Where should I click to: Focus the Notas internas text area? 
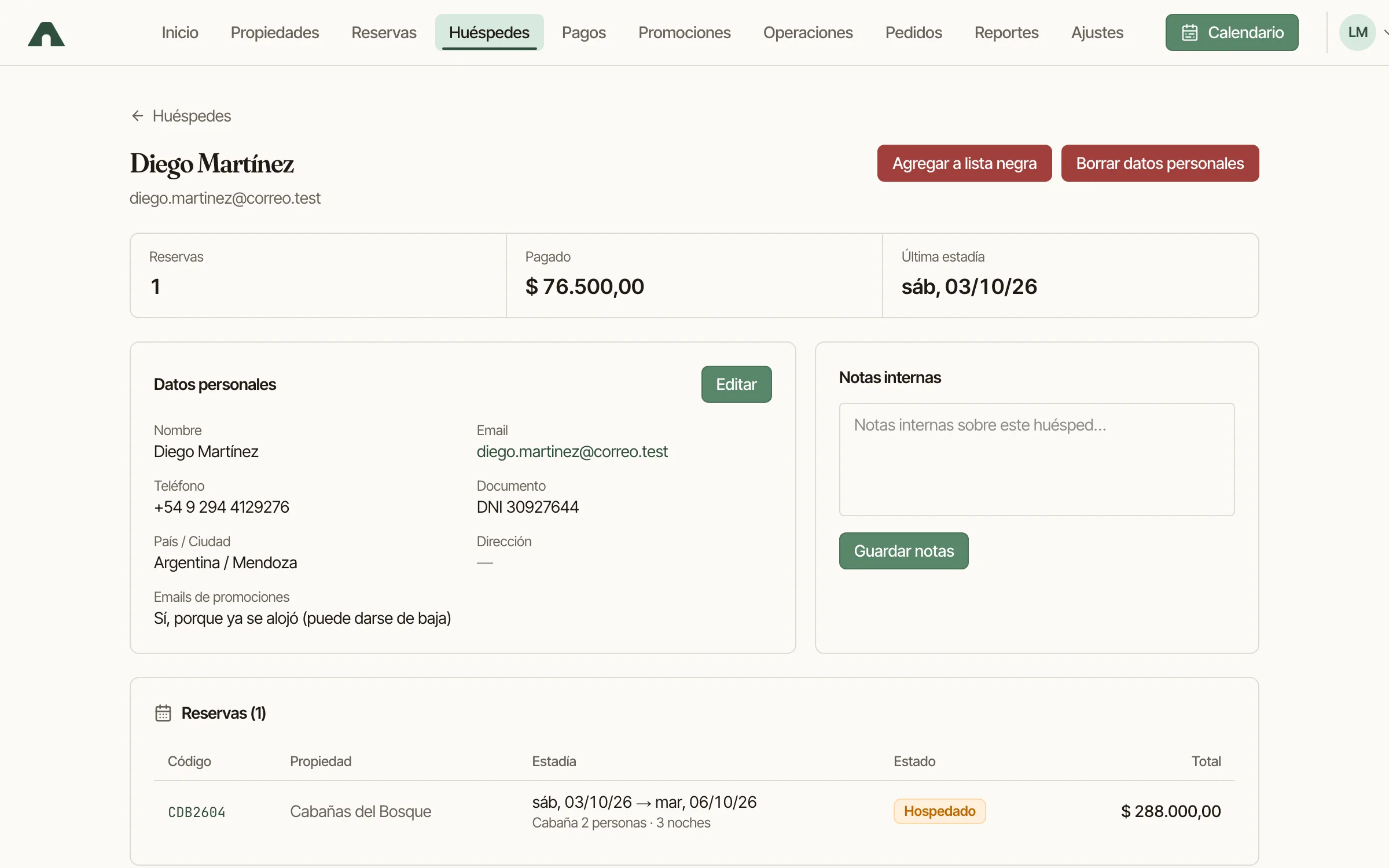click(x=1037, y=459)
